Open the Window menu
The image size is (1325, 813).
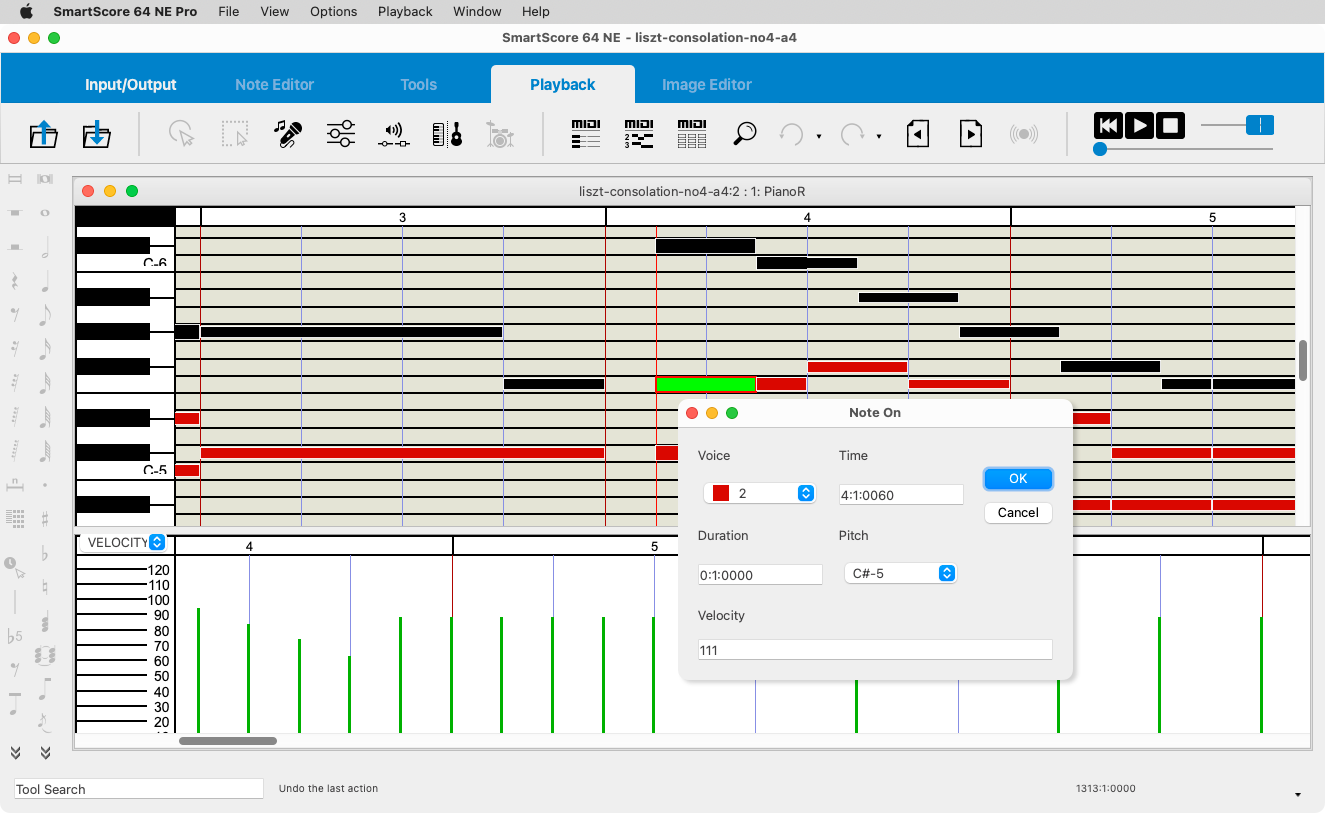point(477,11)
